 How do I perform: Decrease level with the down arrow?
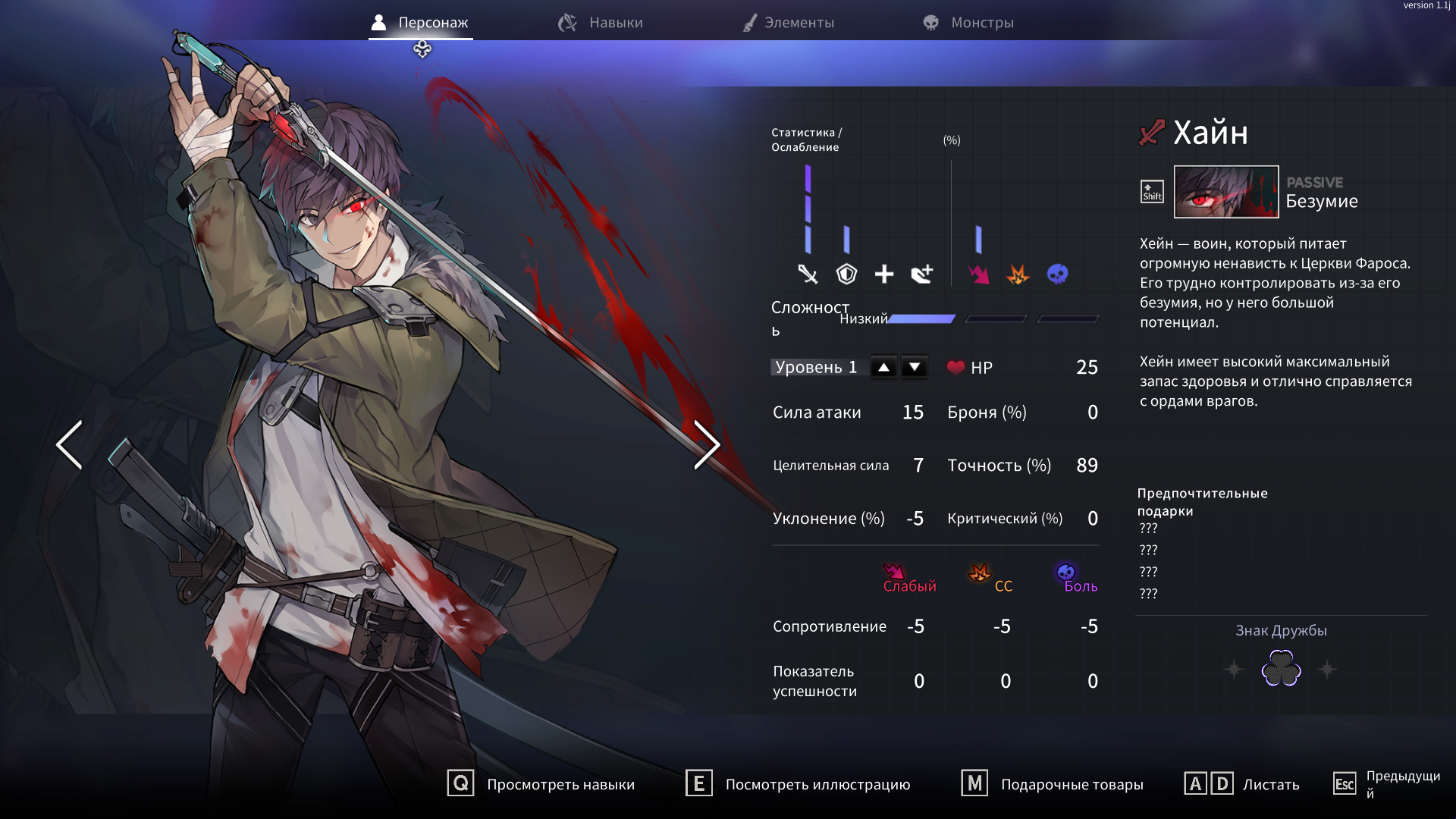pyautogui.click(x=915, y=368)
